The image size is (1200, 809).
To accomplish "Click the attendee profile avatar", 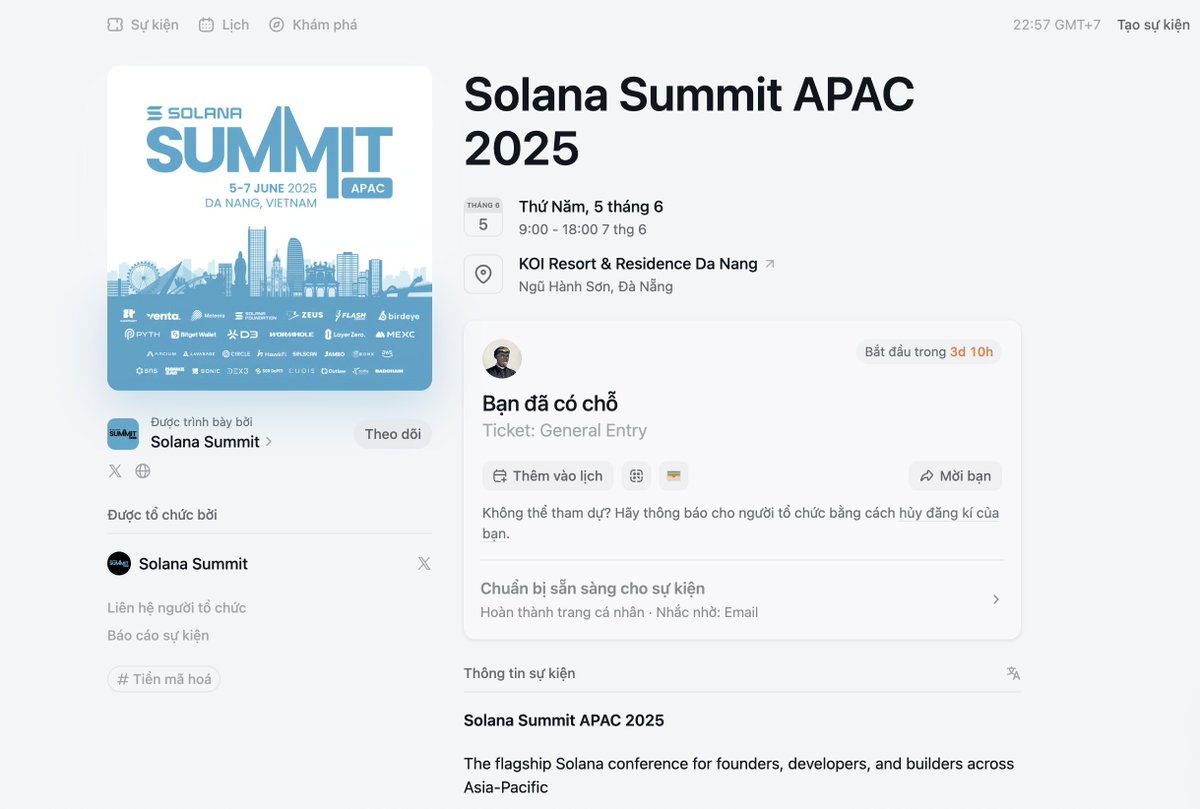I will point(502,359).
